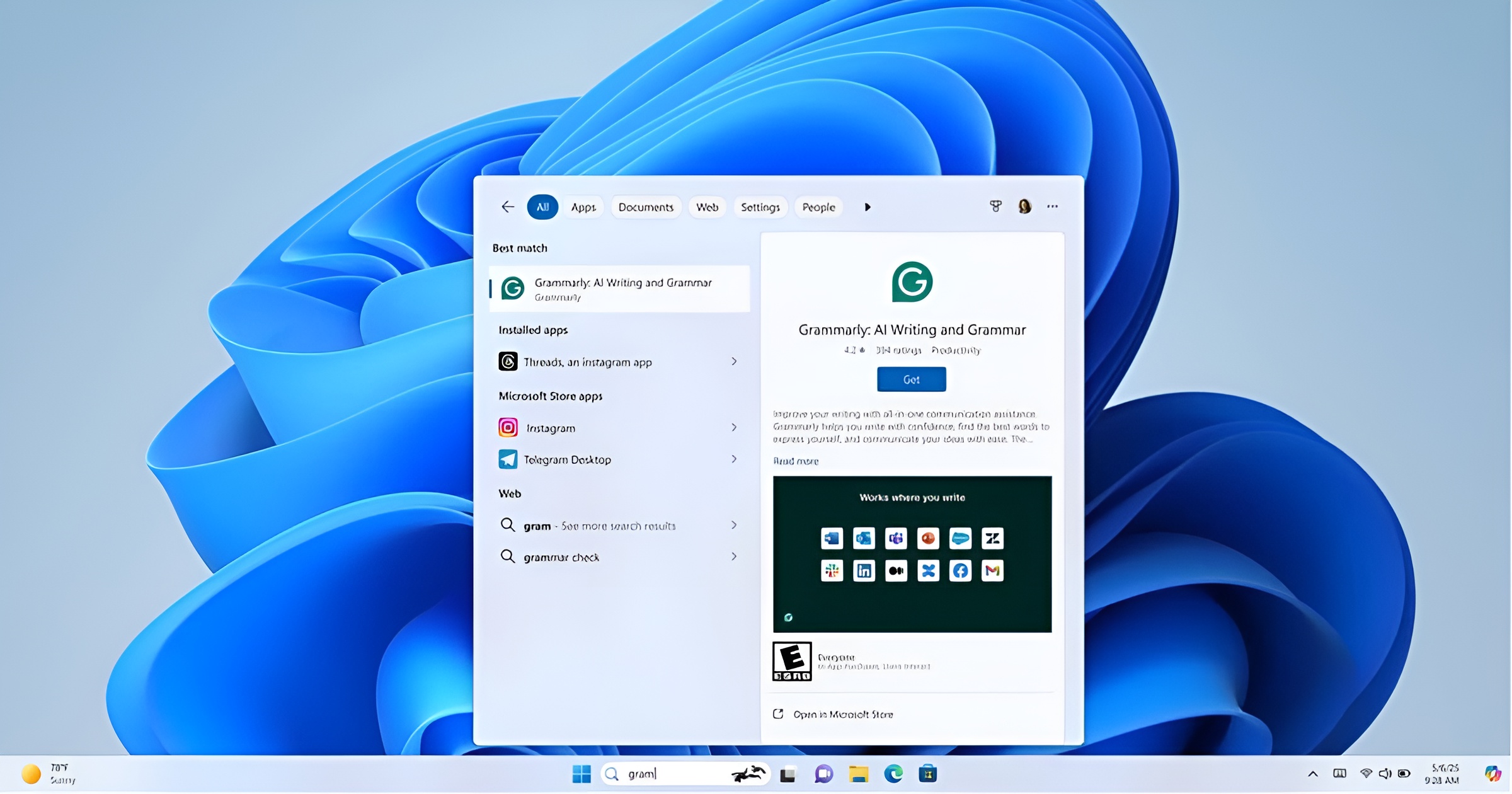Image resolution: width=1512 pixels, height=794 pixels.
Task: Show hidden system tray icons
Action: click(1313, 774)
